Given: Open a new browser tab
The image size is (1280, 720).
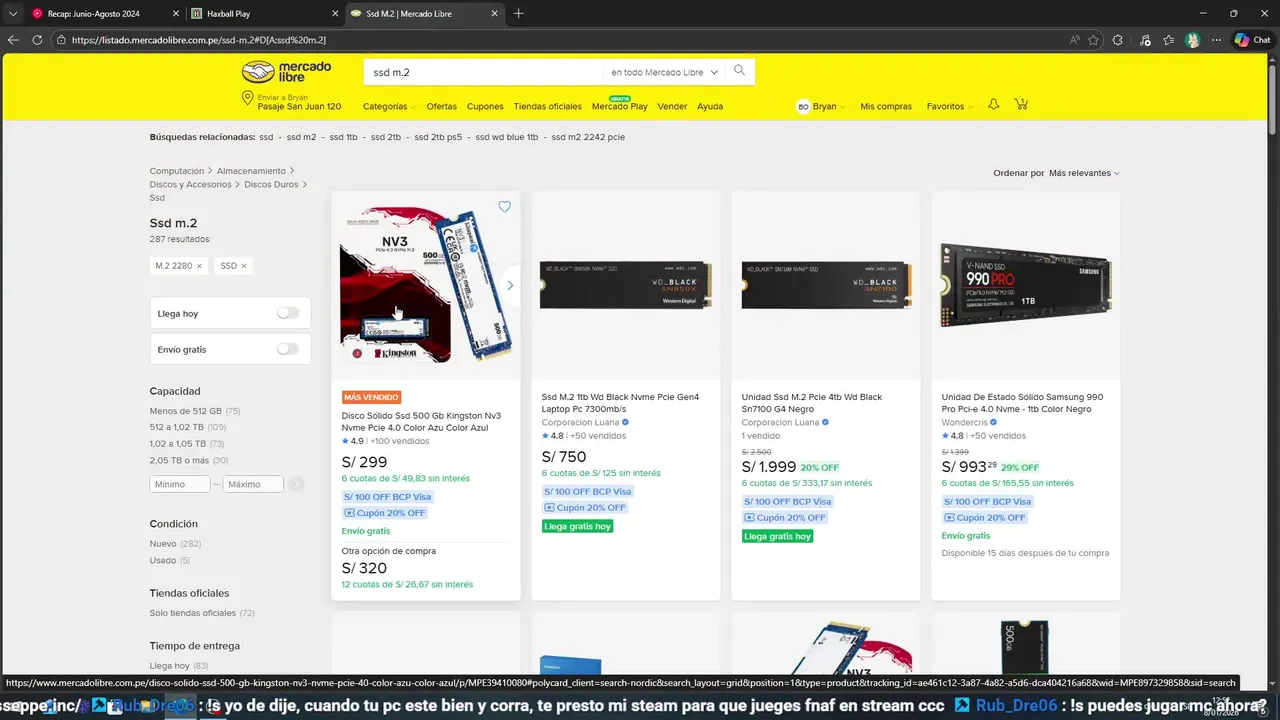Looking at the screenshot, I should coord(518,13).
